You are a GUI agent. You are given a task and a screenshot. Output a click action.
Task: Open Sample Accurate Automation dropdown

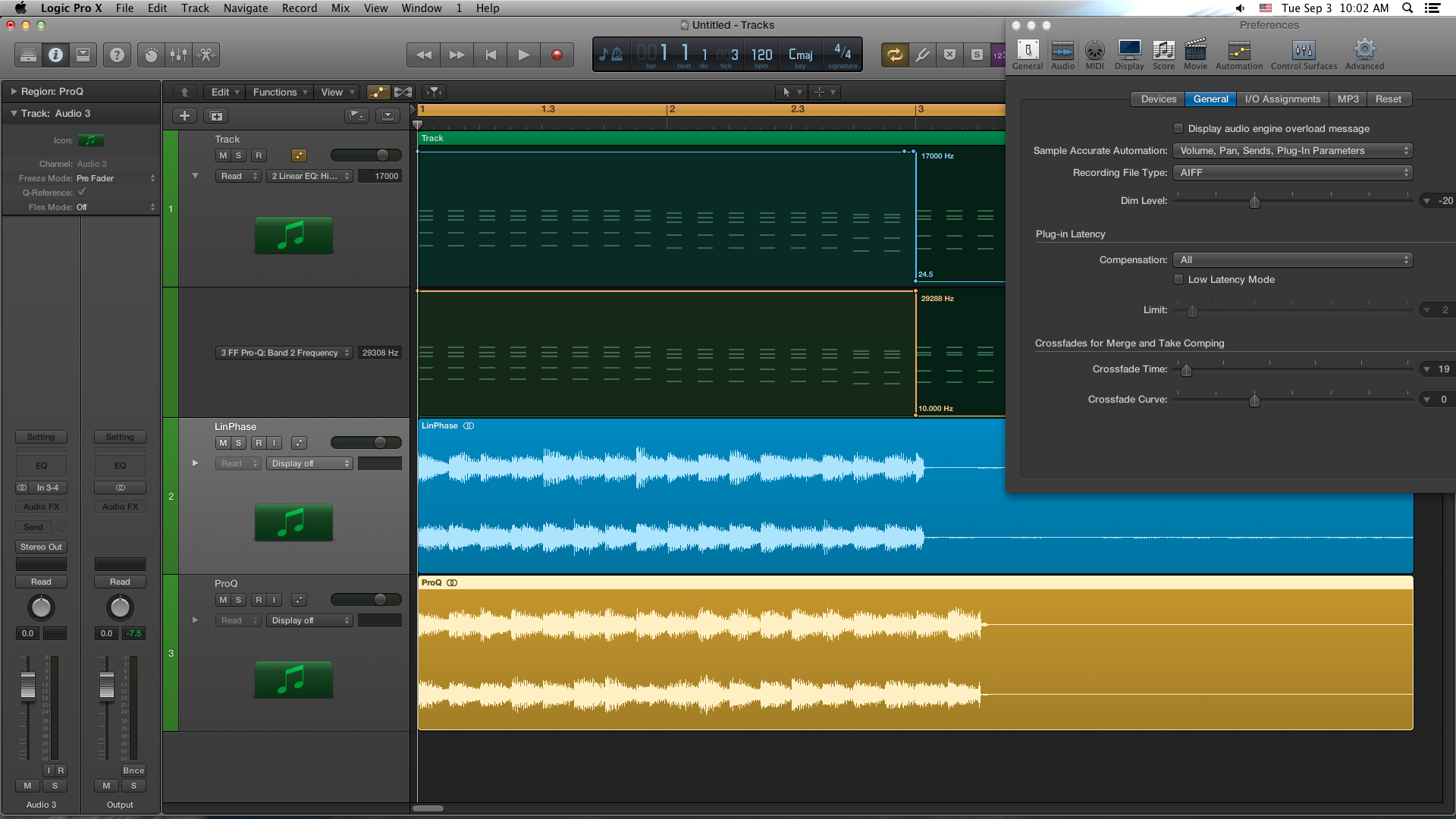pyautogui.click(x=1292, y=151)
